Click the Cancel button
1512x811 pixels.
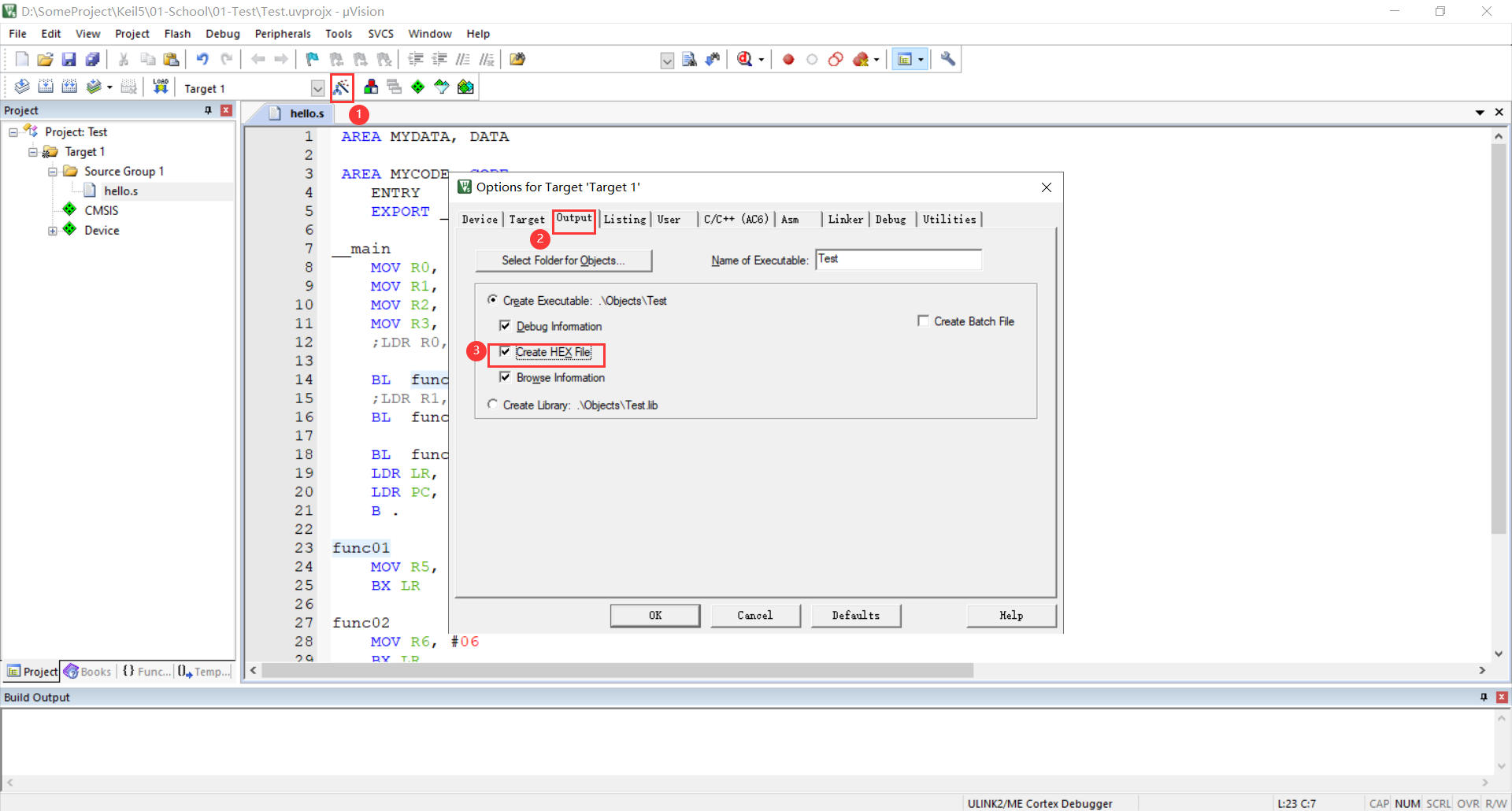click(755, 616)
